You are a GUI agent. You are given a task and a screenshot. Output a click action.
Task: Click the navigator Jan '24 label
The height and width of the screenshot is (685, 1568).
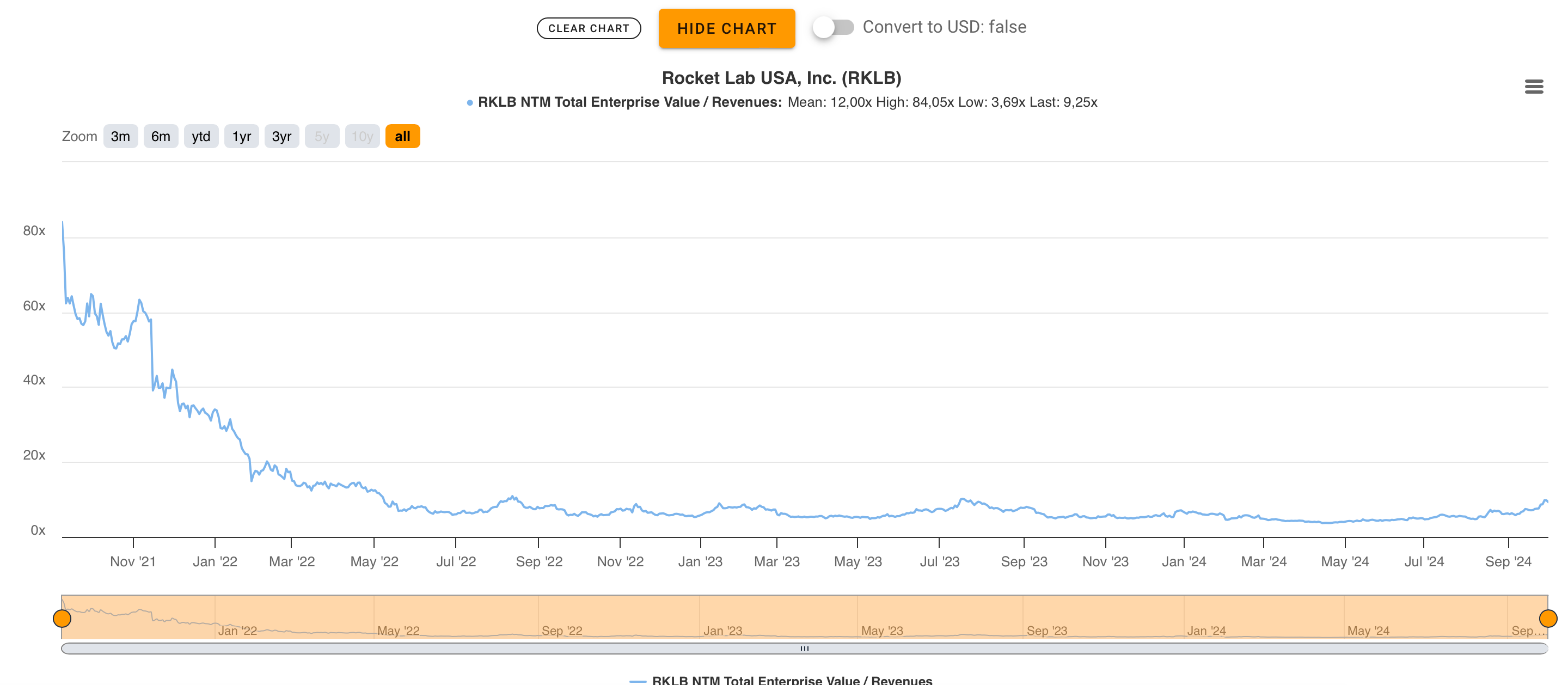pos(1206,631)
